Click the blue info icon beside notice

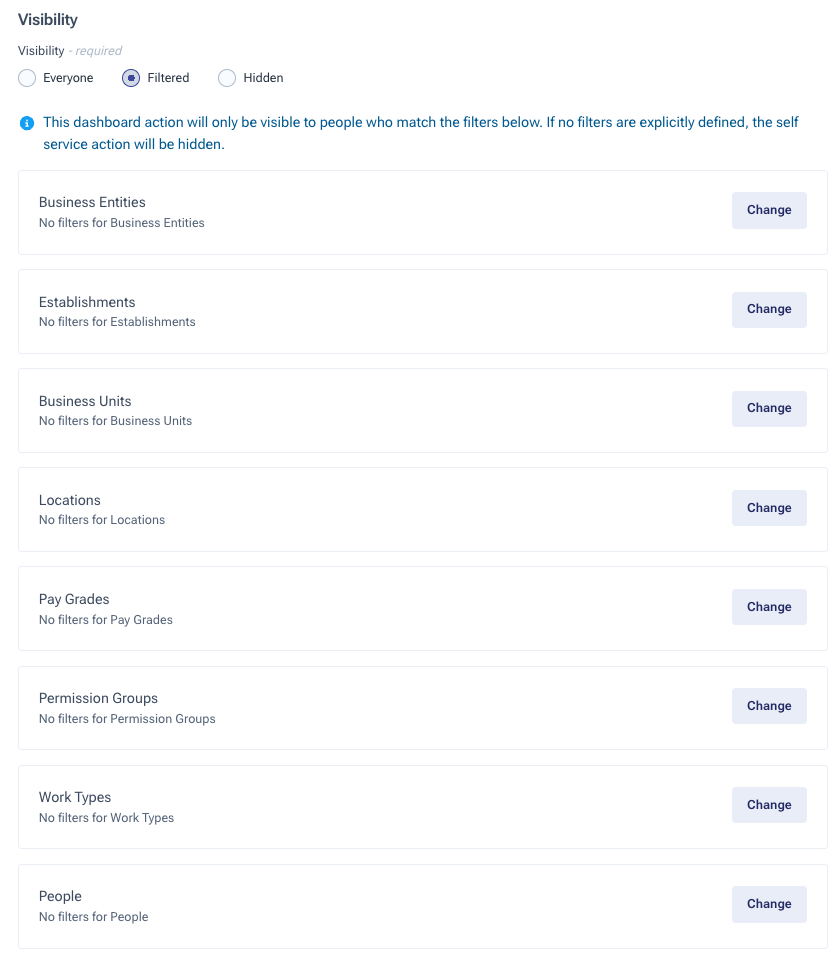click(27, 123)
